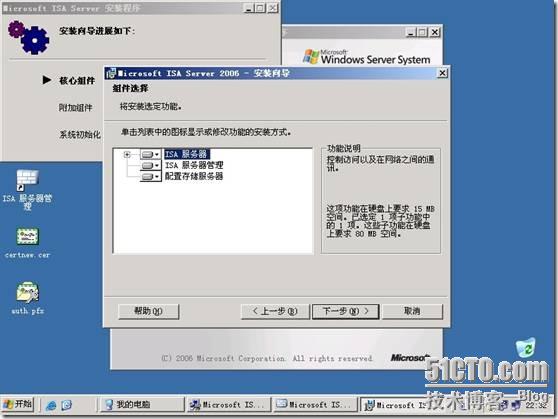The image size is (558, 419).
Task: Open the Recycle Bin desktop icon
Action: coord(526,348)
